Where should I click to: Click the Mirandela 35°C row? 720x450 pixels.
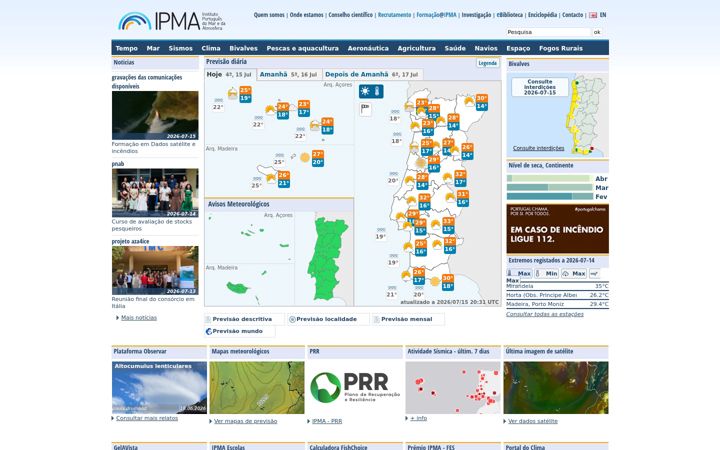click(x=557, y=286)
